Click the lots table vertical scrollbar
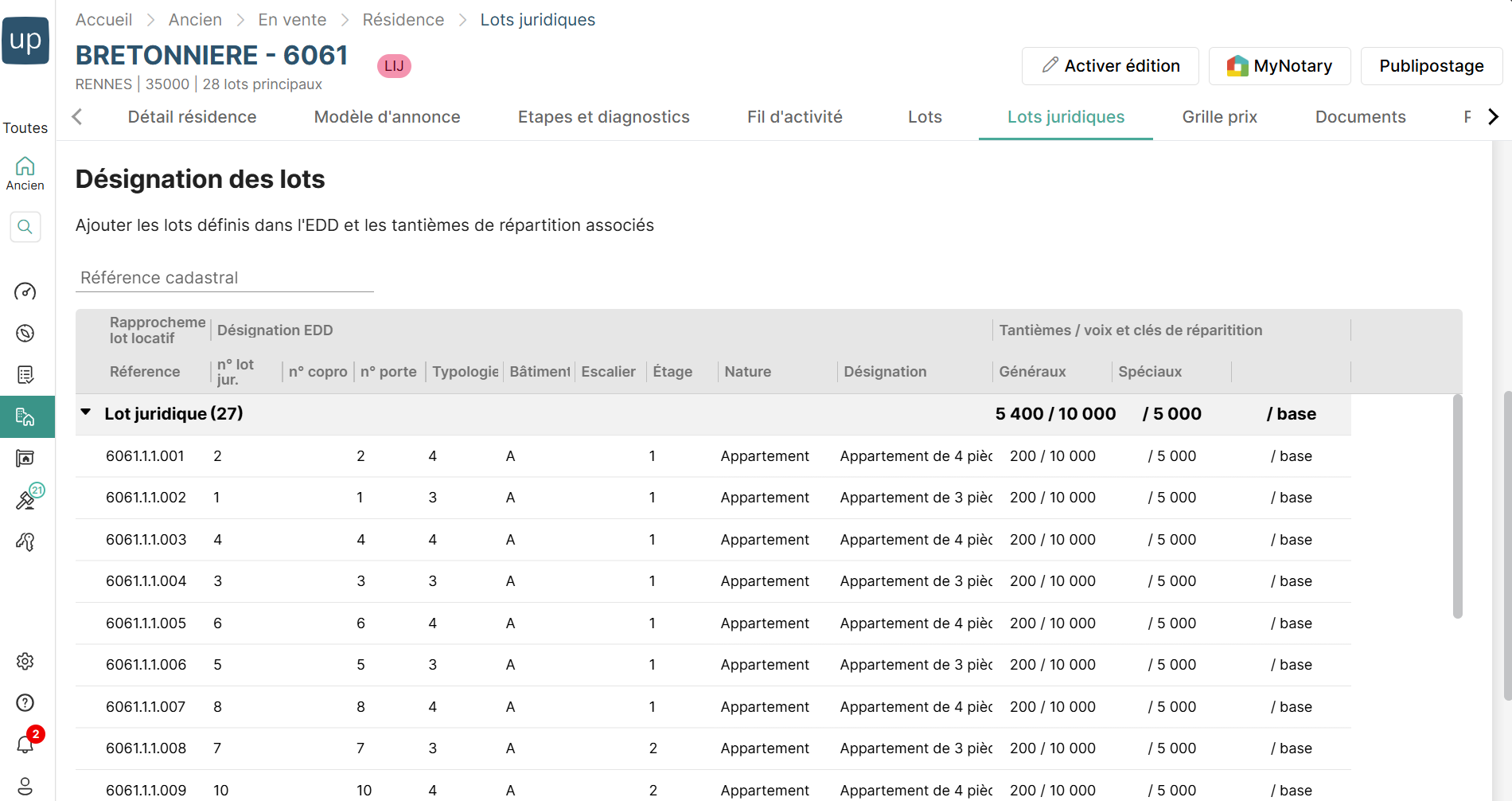Viewport: 1512px width, 801px height. pyautogui.click(x=1457, y=506)
